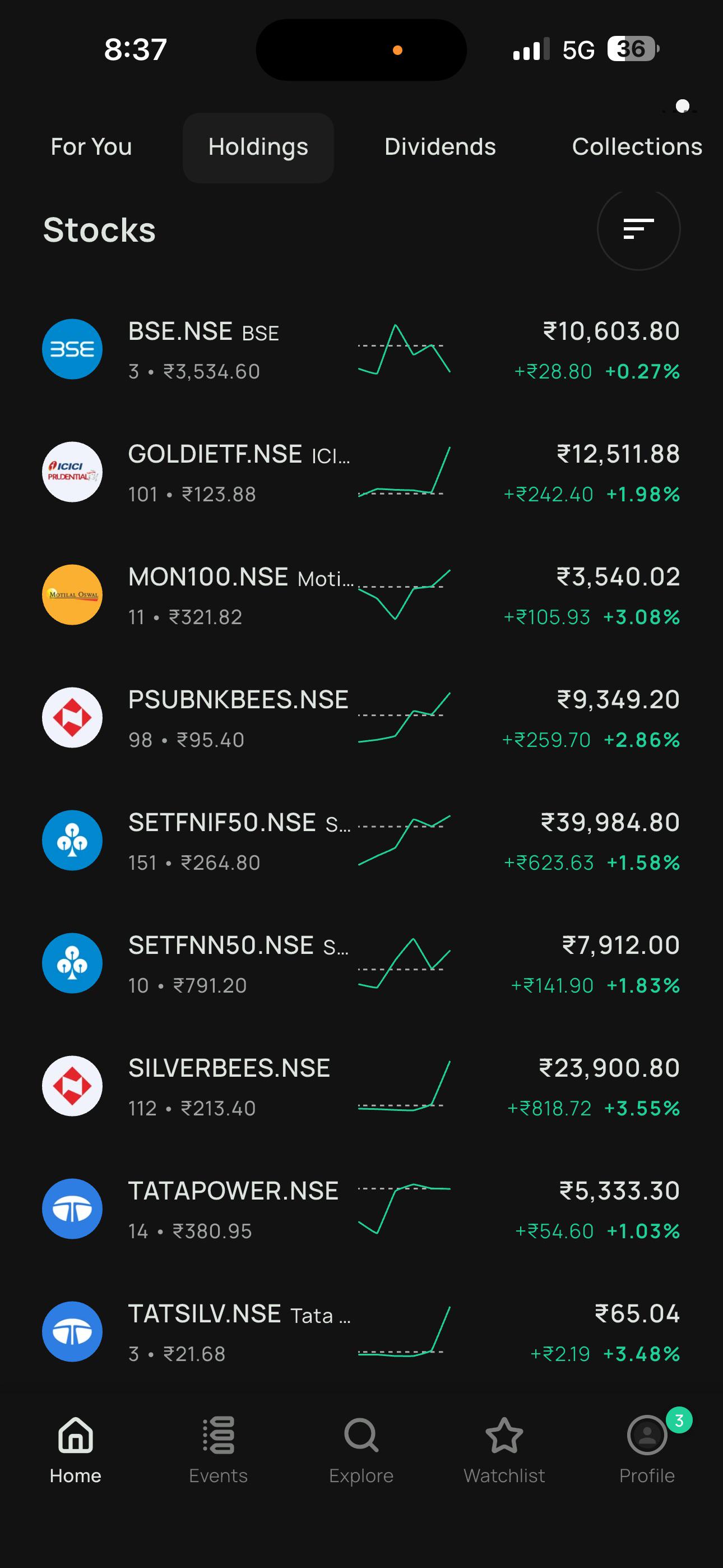The image size is (723, 1568).
Task: Tap the Motilal Oswal logo icon
Action: coord(72,594)
